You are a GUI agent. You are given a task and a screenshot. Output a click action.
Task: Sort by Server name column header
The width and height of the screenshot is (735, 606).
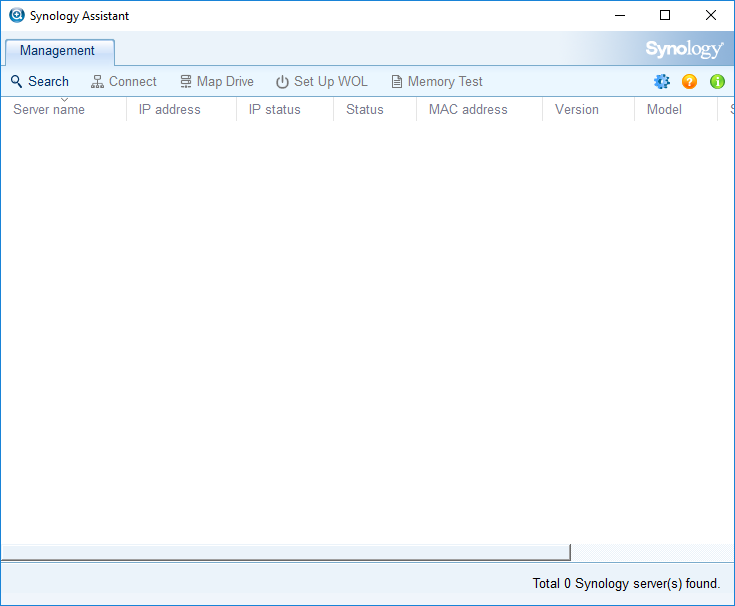(64, 109)
